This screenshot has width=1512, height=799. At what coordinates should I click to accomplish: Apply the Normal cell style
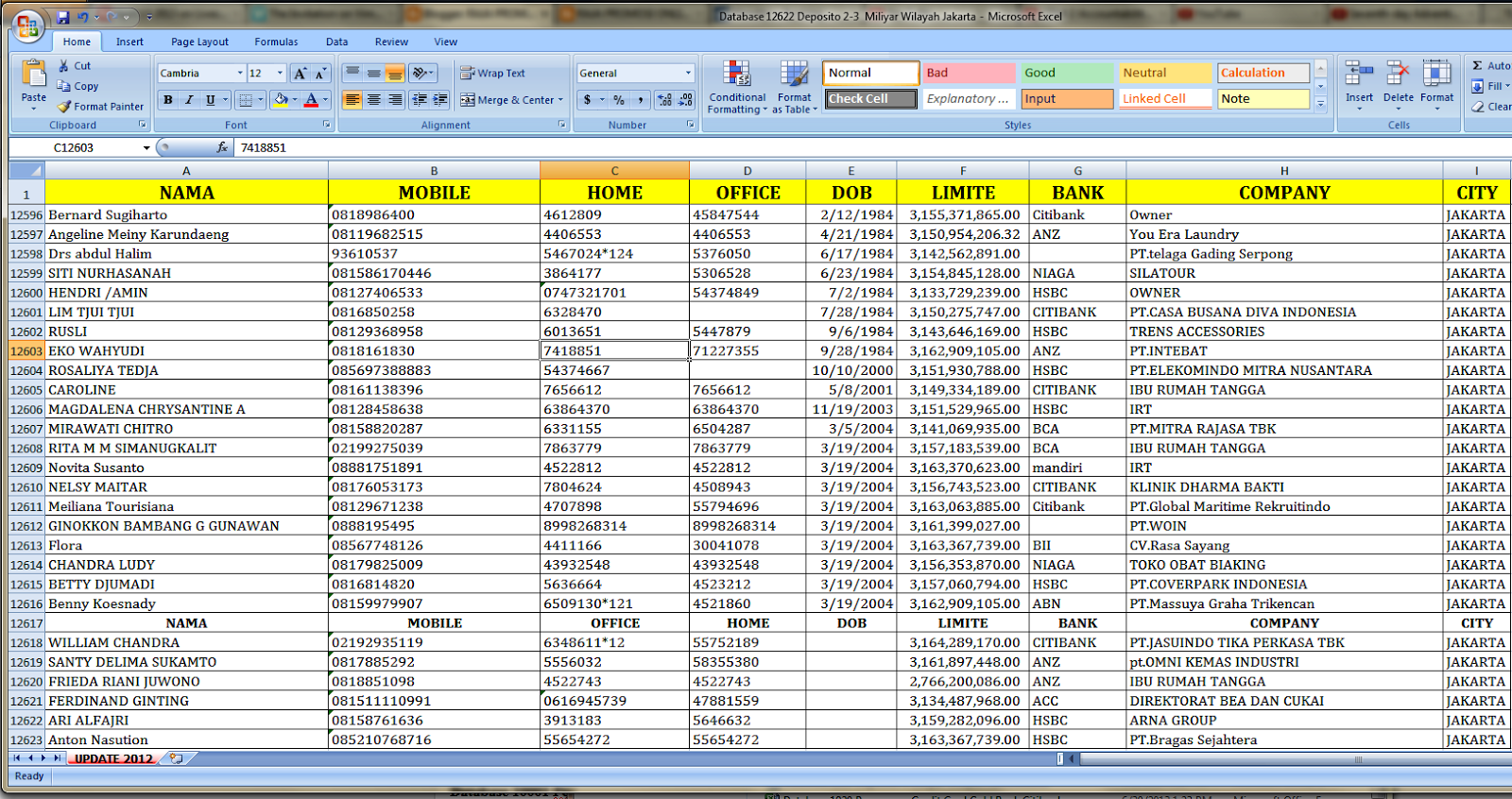click(x=871, y=73)
